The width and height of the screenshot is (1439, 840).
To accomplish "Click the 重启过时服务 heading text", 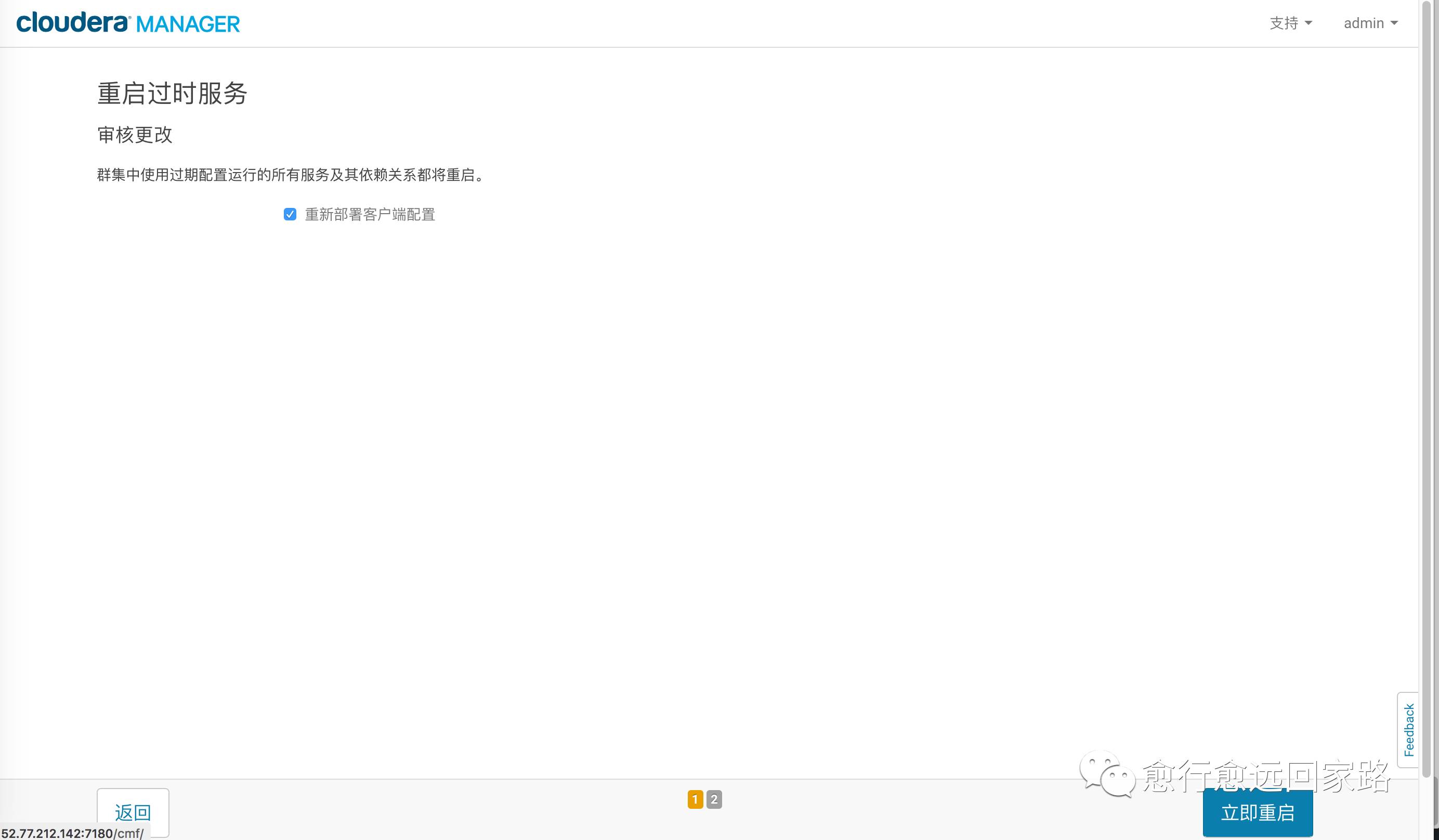I will click(x=172, y=93).
